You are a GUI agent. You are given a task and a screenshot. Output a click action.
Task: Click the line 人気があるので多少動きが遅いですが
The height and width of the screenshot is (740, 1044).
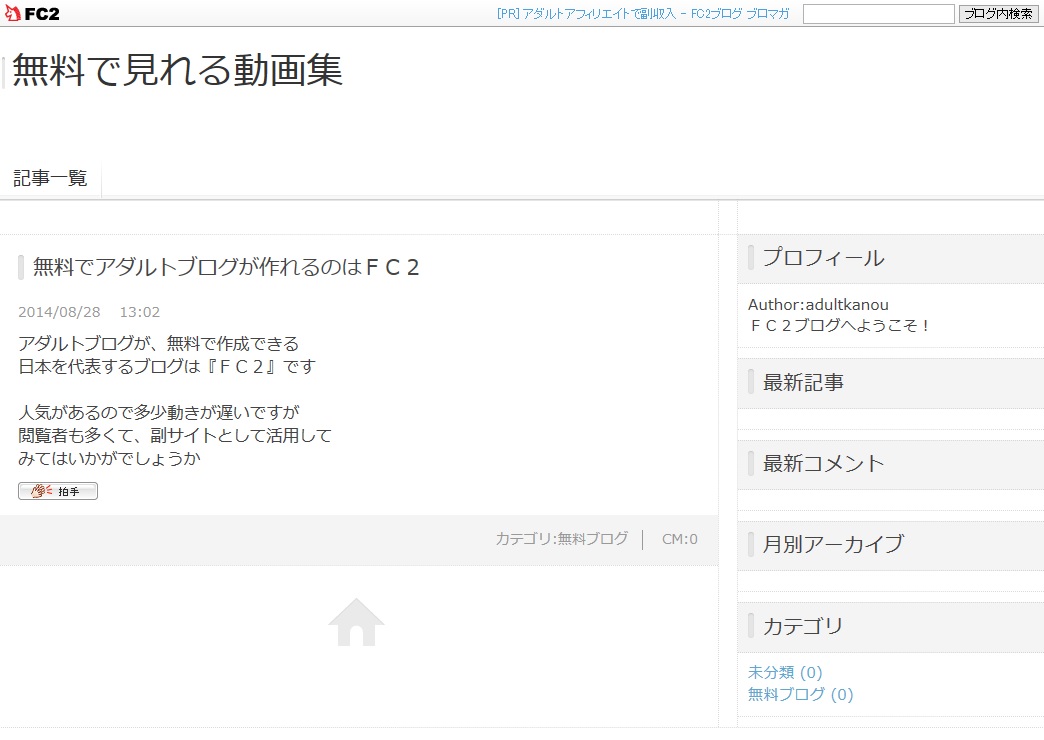[x=159, y=412]
